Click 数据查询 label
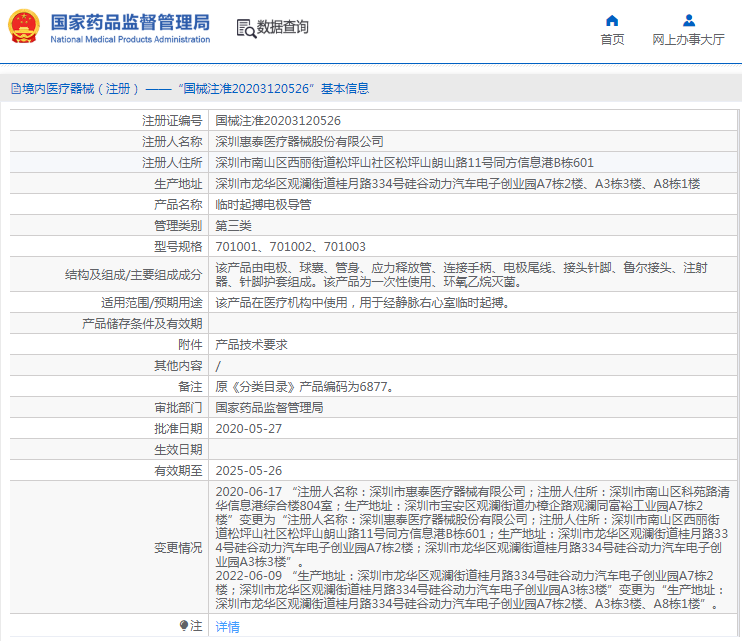This screenshot has width=742, height=641. (x=283, y=27)
